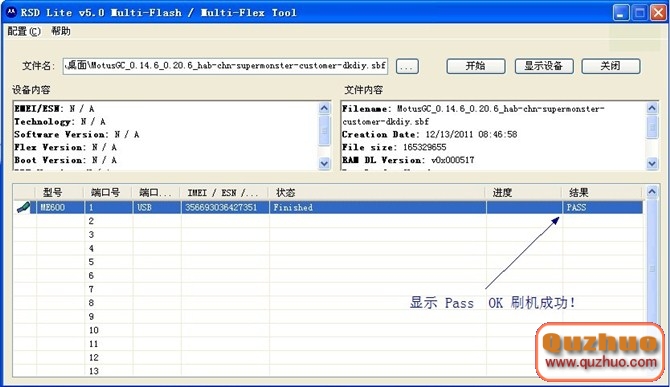This screenshot has width=670, height=387.
Task: Click device info panel up arrow
Action: click(x=324, y=108)
